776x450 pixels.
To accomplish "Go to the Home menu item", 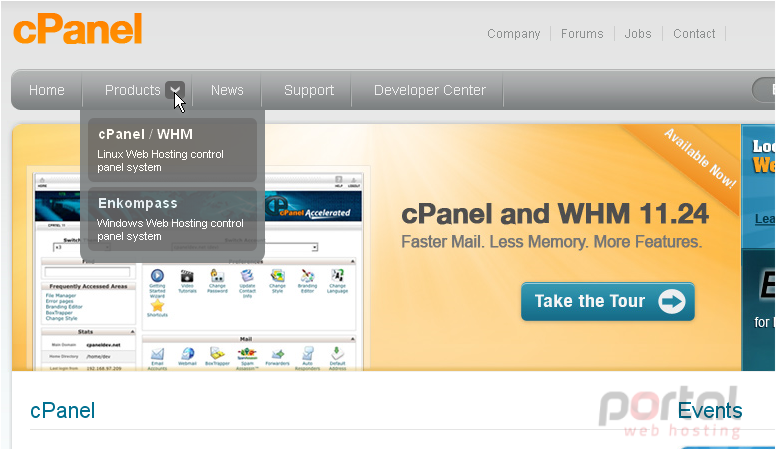I will point(47,90).
